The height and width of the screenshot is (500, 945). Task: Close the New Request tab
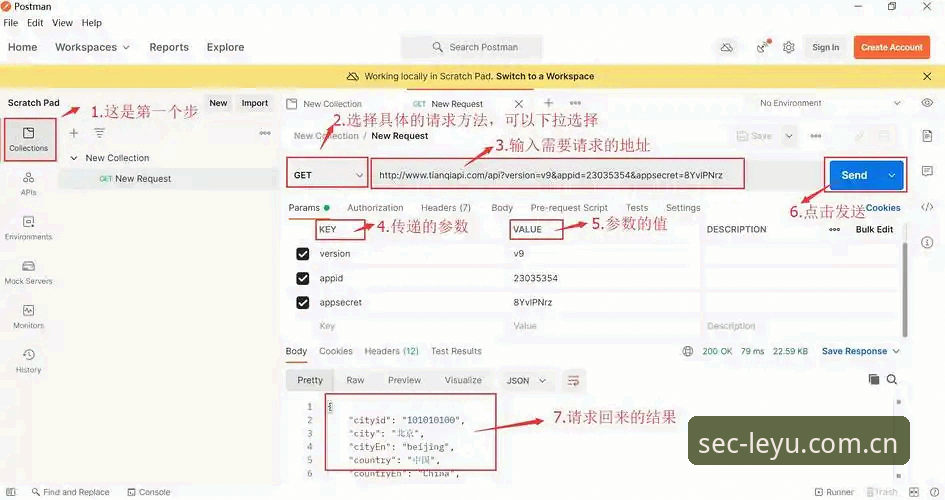pyautogui.click(x=519, y=104)
